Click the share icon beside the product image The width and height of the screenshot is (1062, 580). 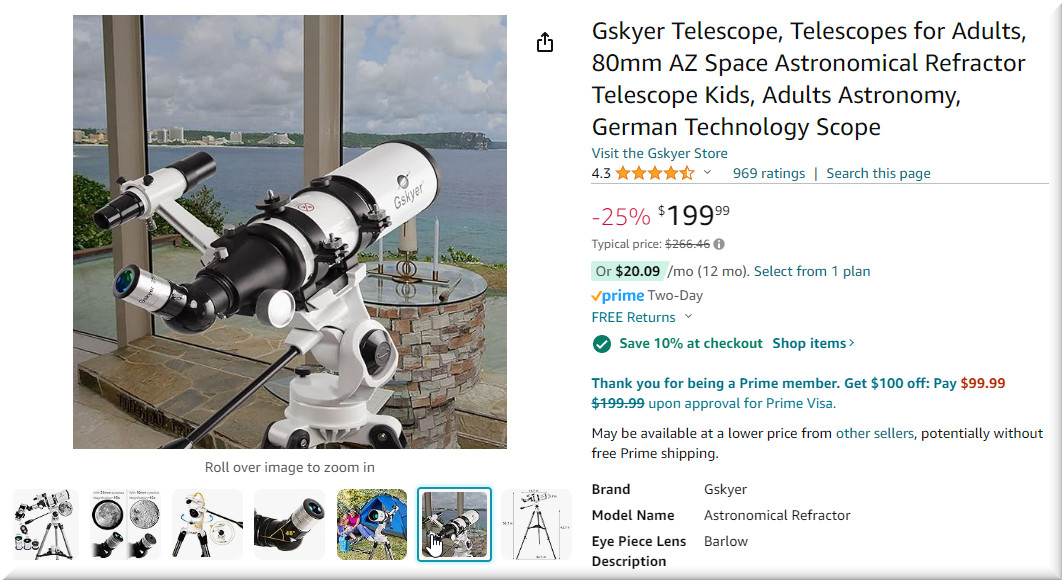point(545,42)
